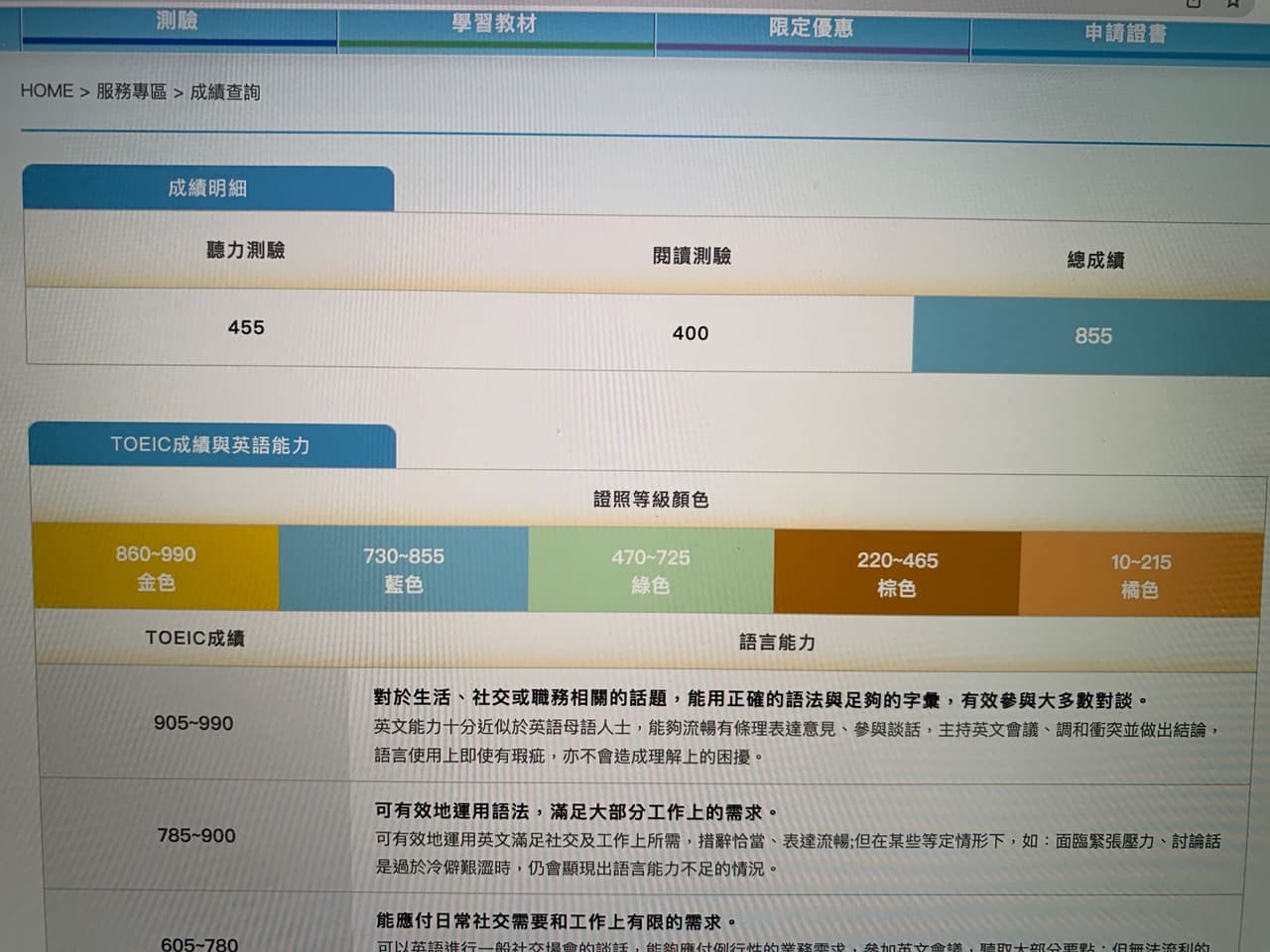Click the blue 730~855 藍色 swatch
Image resolution: width=1270 pixels, height=952 pixels.
click(403, 570)
